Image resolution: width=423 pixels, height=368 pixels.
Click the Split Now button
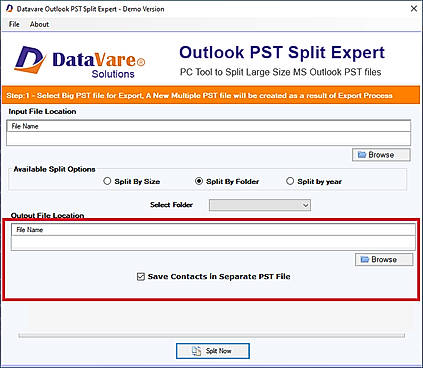213,351
